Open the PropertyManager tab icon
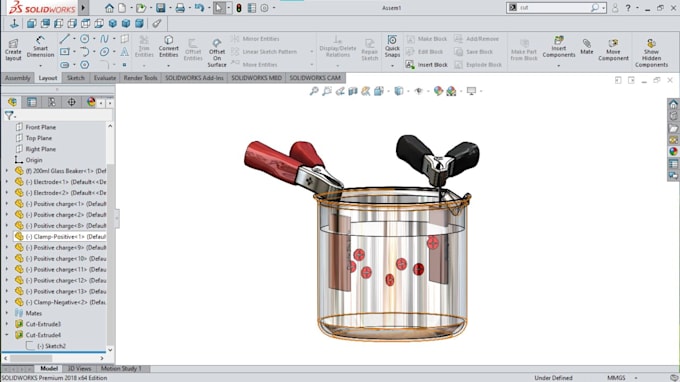Screen dimensions: 680x382 click(x=32, y=102)
